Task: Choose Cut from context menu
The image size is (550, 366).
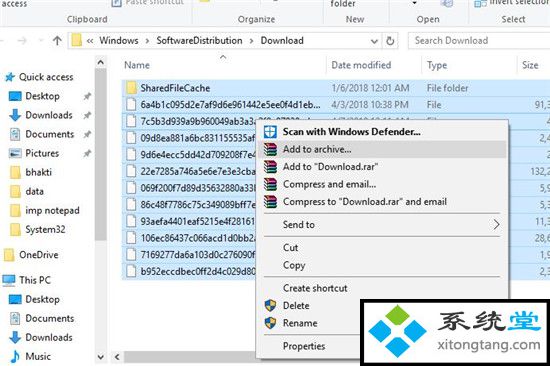Action: click(382, 248)
